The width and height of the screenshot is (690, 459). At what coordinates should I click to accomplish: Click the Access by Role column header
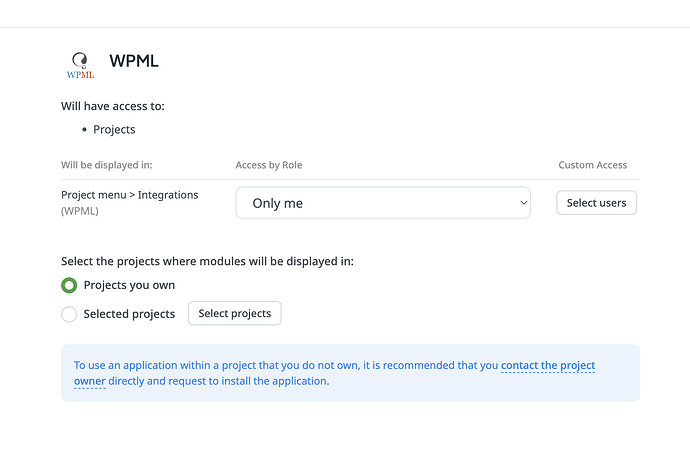point(268,165)
